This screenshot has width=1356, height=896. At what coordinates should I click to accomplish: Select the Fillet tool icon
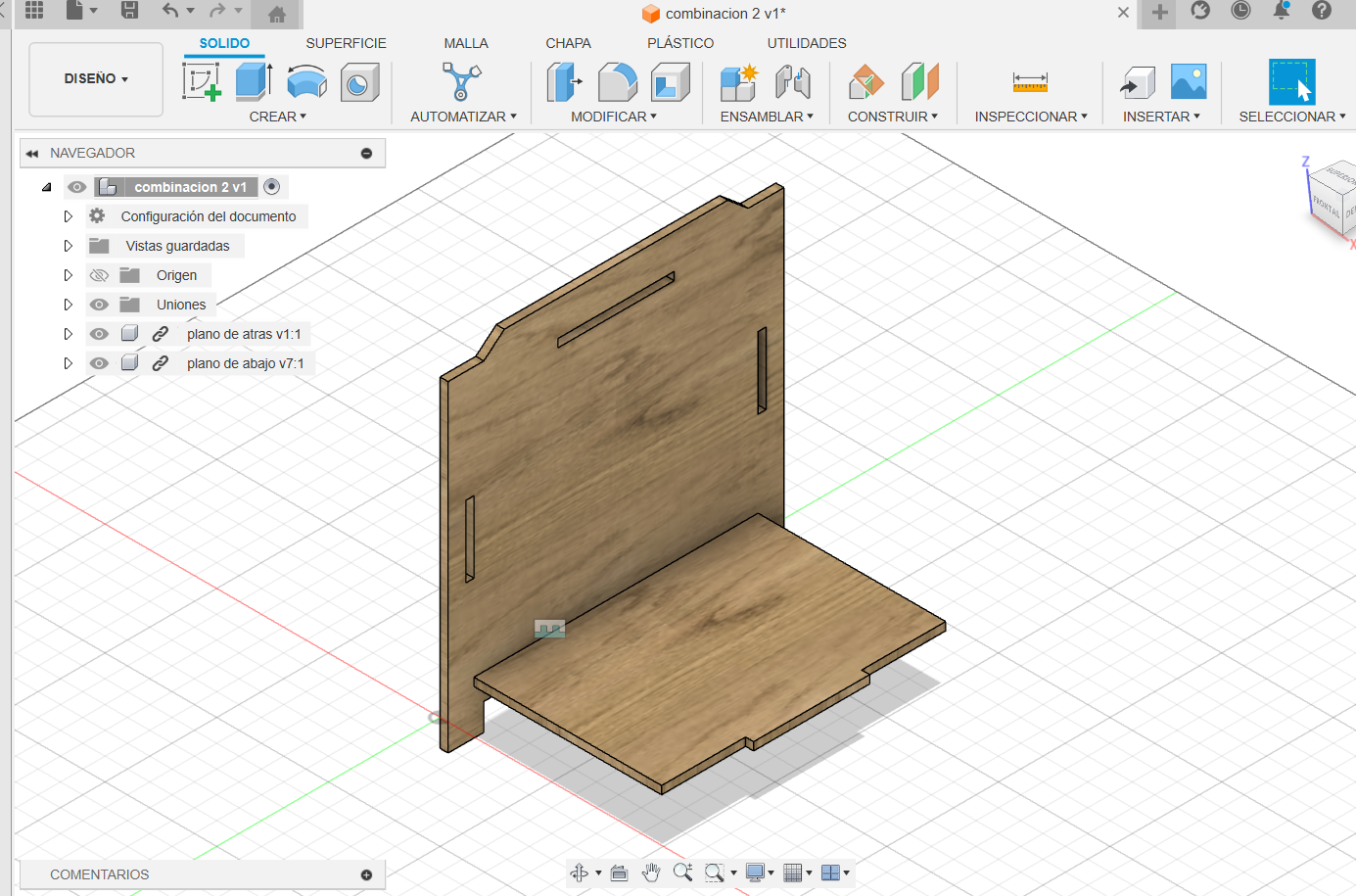click(617, 82)
